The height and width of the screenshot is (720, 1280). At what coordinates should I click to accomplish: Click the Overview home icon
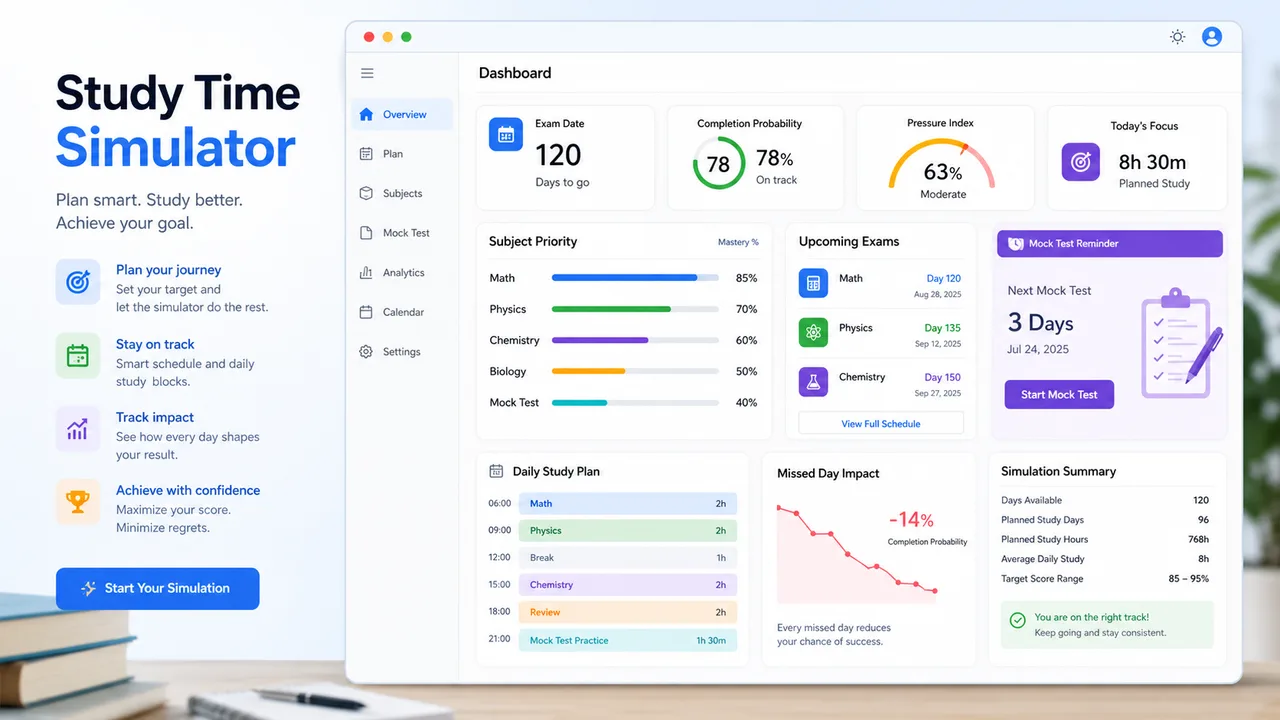click(x=366, y=114)
